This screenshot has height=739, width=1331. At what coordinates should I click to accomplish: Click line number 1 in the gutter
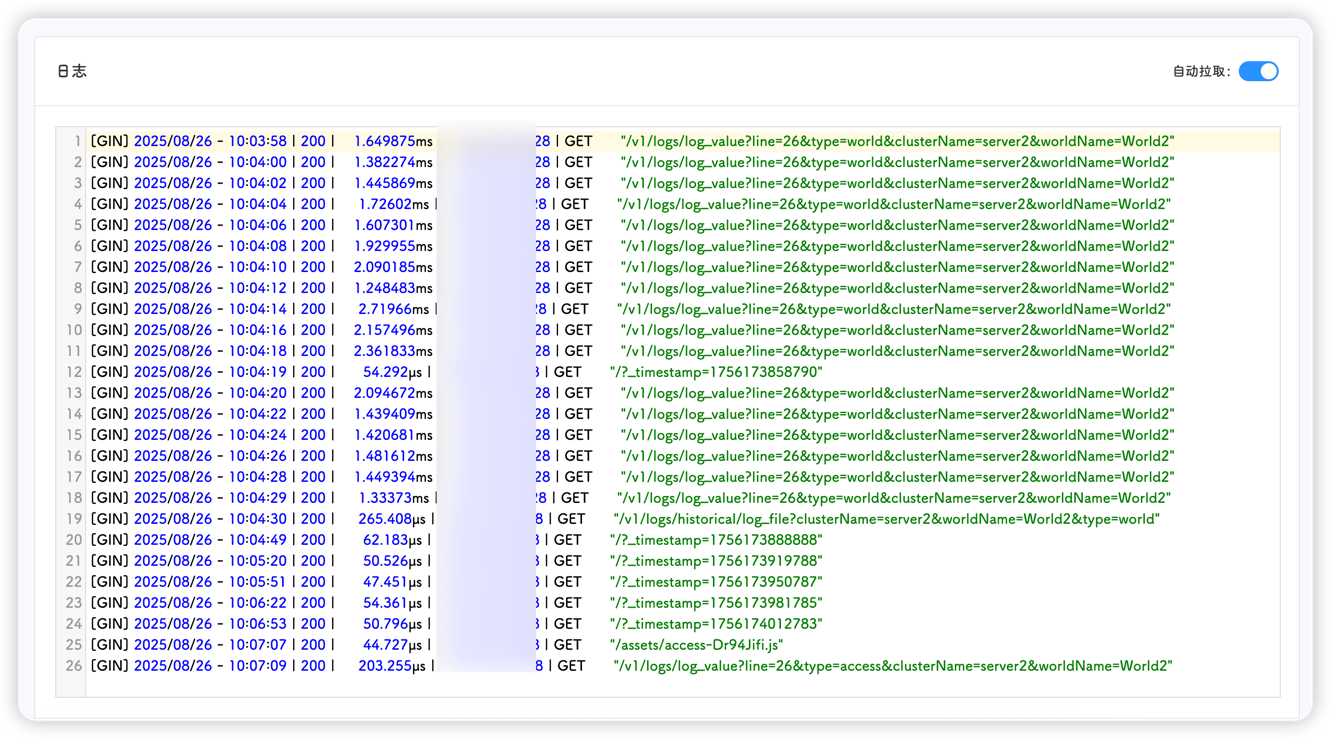77,141
